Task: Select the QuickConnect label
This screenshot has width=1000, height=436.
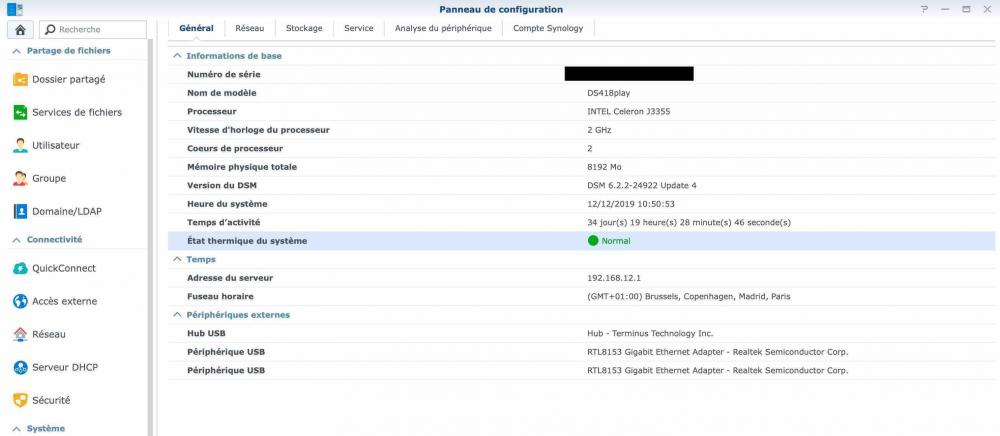Action: pos(64,268)
